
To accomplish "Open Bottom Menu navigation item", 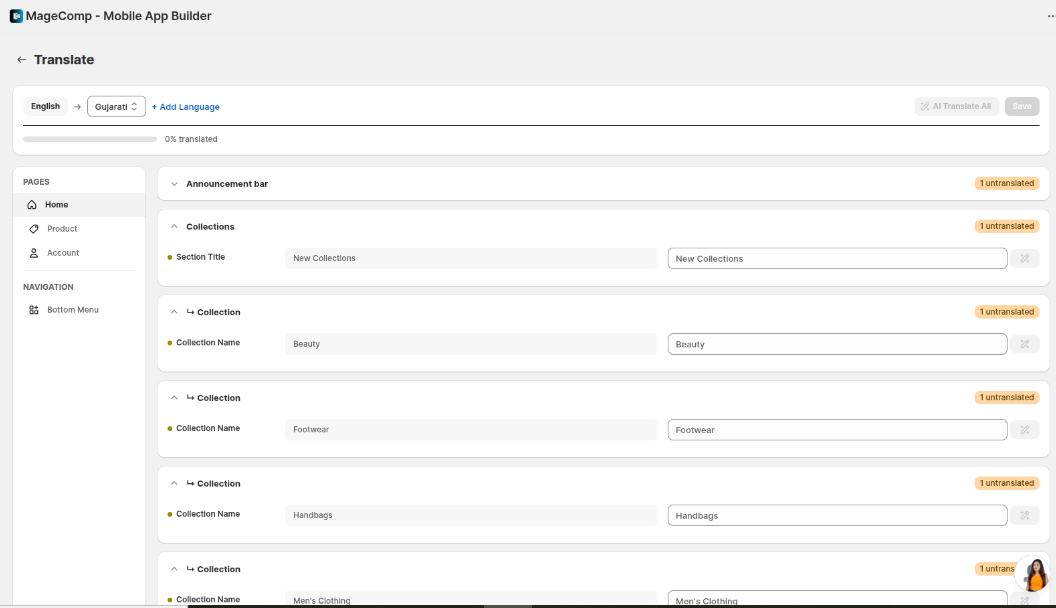I will 72,310.
